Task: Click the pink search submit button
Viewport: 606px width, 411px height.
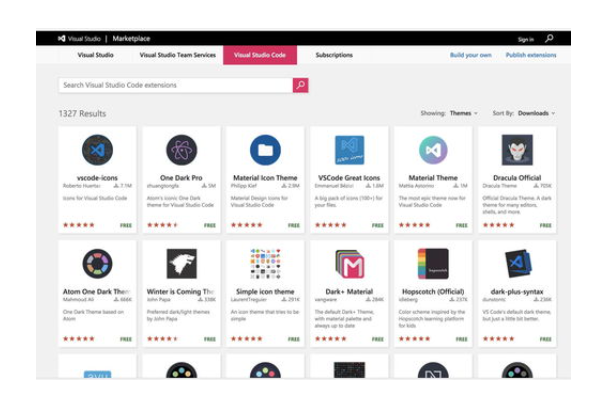Action: tap(300, 85)
